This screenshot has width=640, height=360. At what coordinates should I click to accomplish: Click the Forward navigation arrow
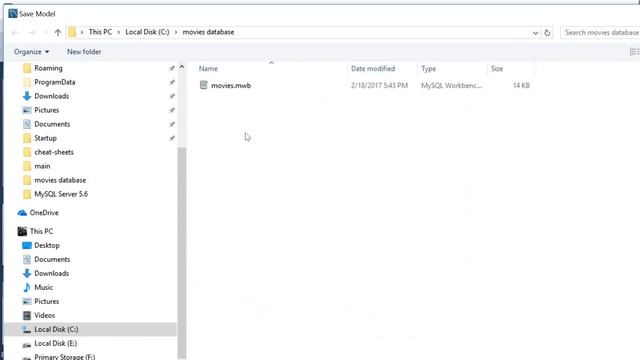click(x=32, y=32)
